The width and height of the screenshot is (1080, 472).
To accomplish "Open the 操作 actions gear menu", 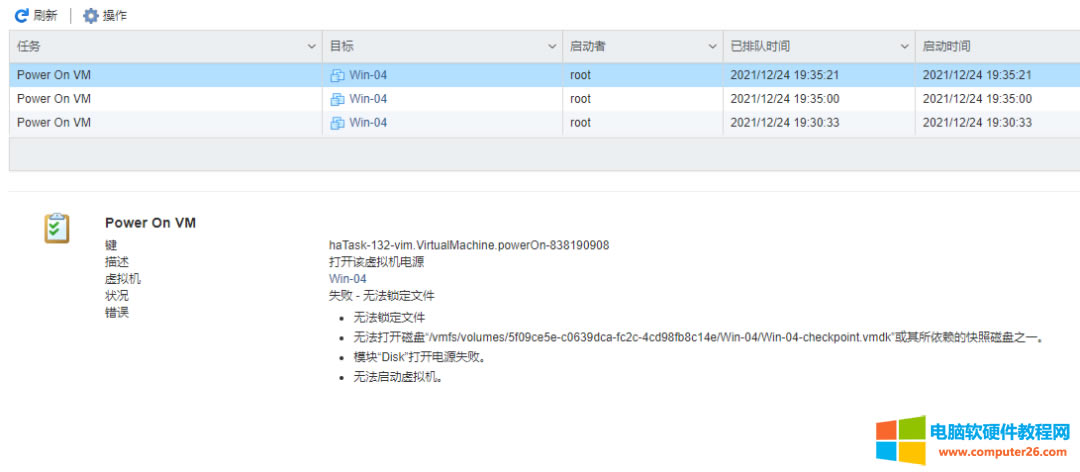I will [x=105, y=15].
